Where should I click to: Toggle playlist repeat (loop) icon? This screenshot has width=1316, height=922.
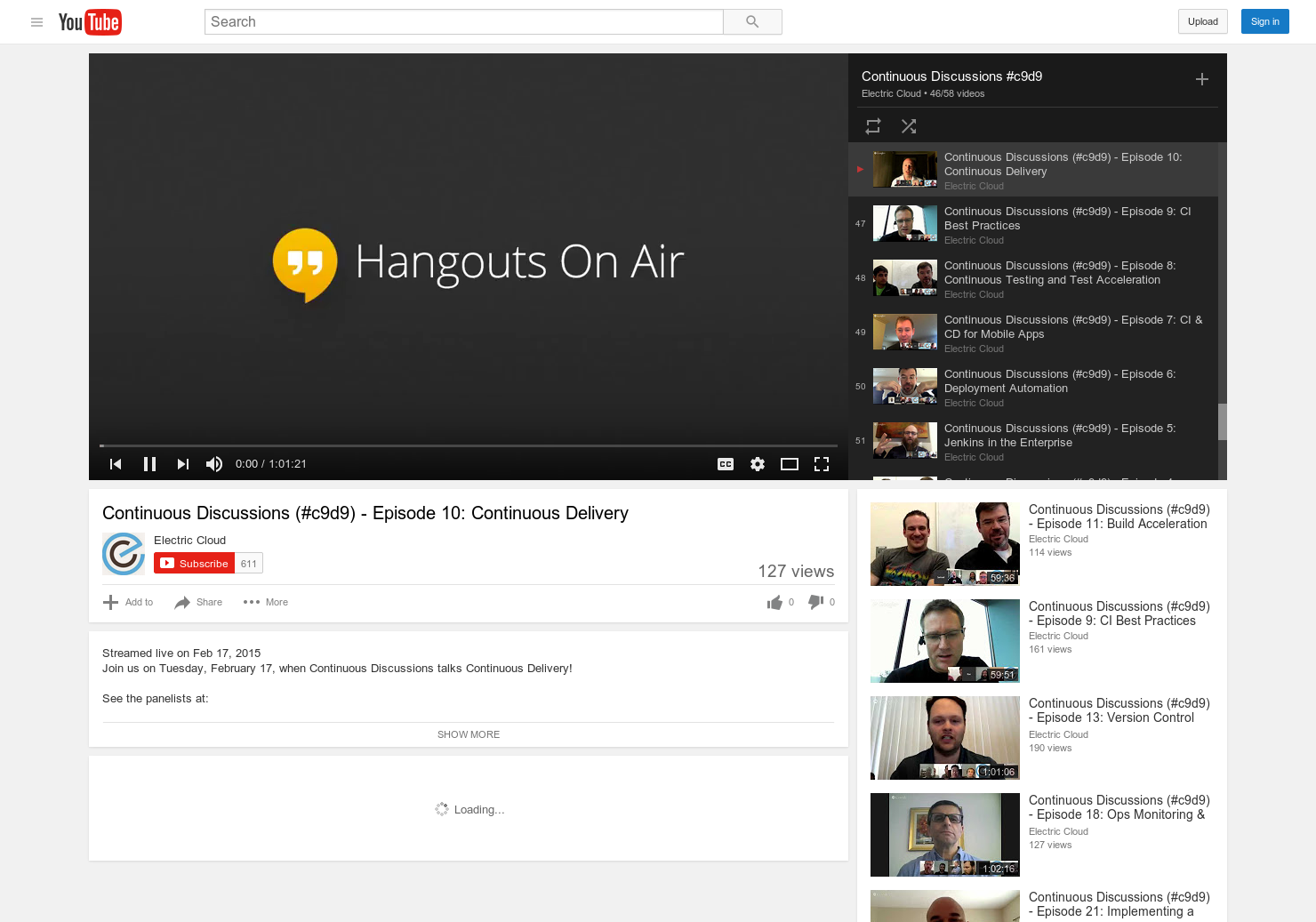(x=873, y=126)
